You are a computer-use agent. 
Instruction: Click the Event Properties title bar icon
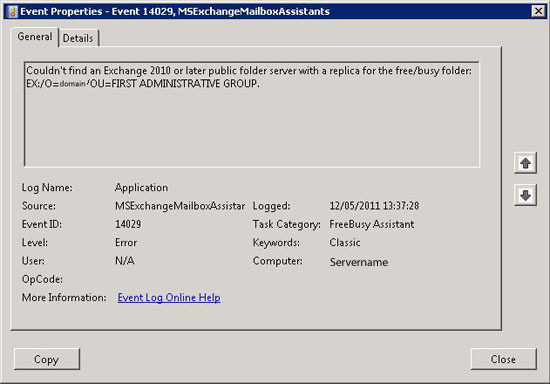(x=12, y=12)
